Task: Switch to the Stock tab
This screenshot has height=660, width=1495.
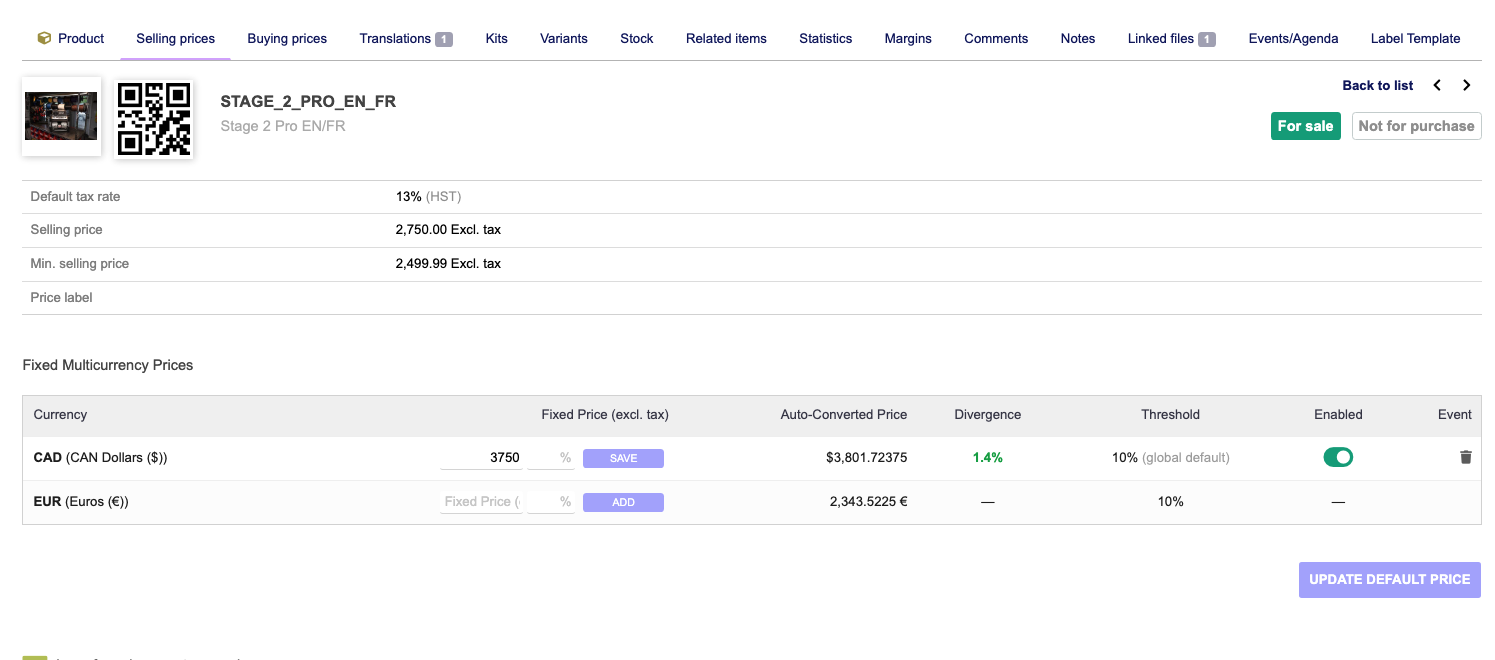Action: 636,38
